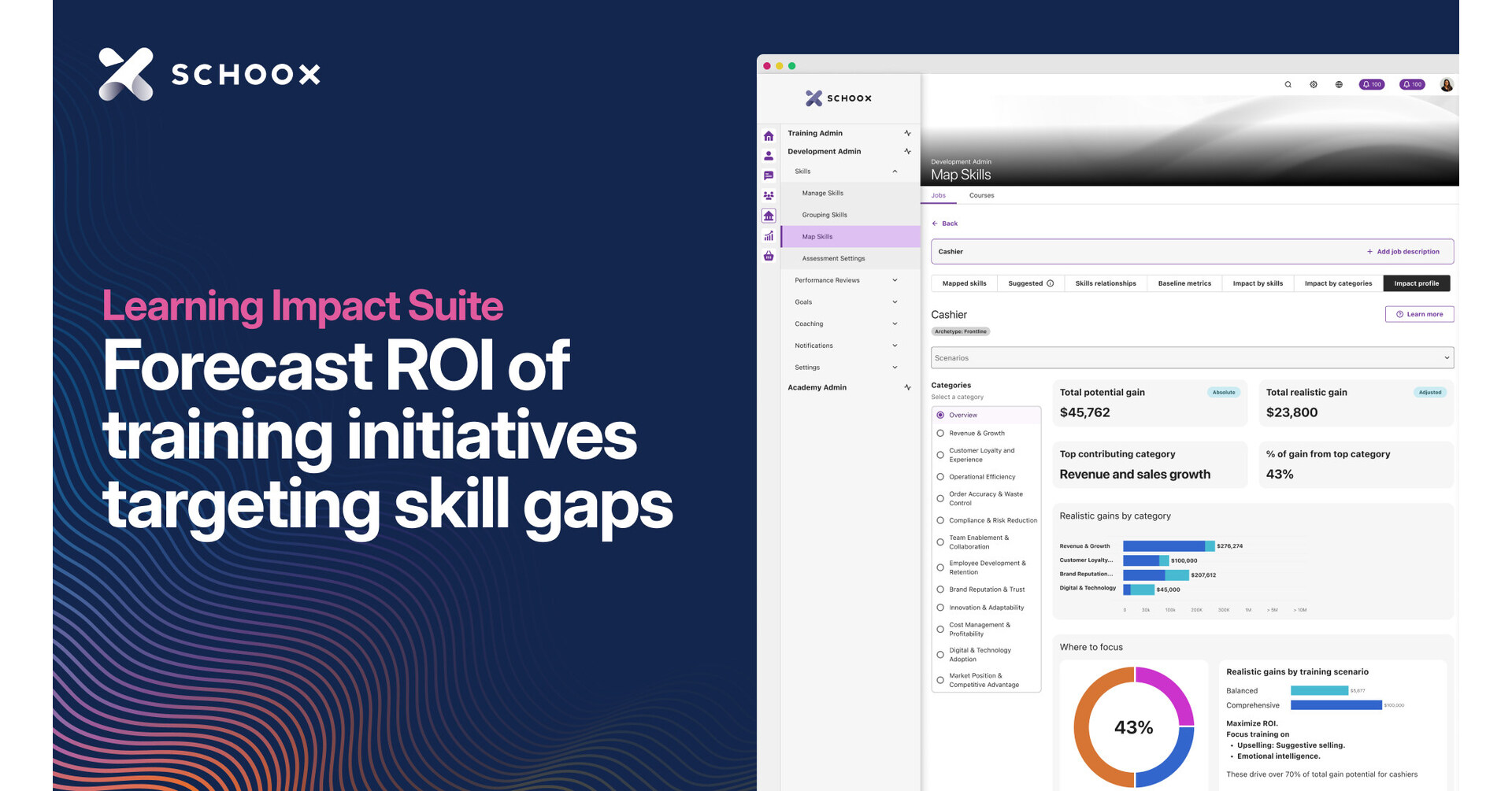This screenshot has width=1512, height=791.
Task: Select the Operational Efficiency radio option
Action: [940, 477]
